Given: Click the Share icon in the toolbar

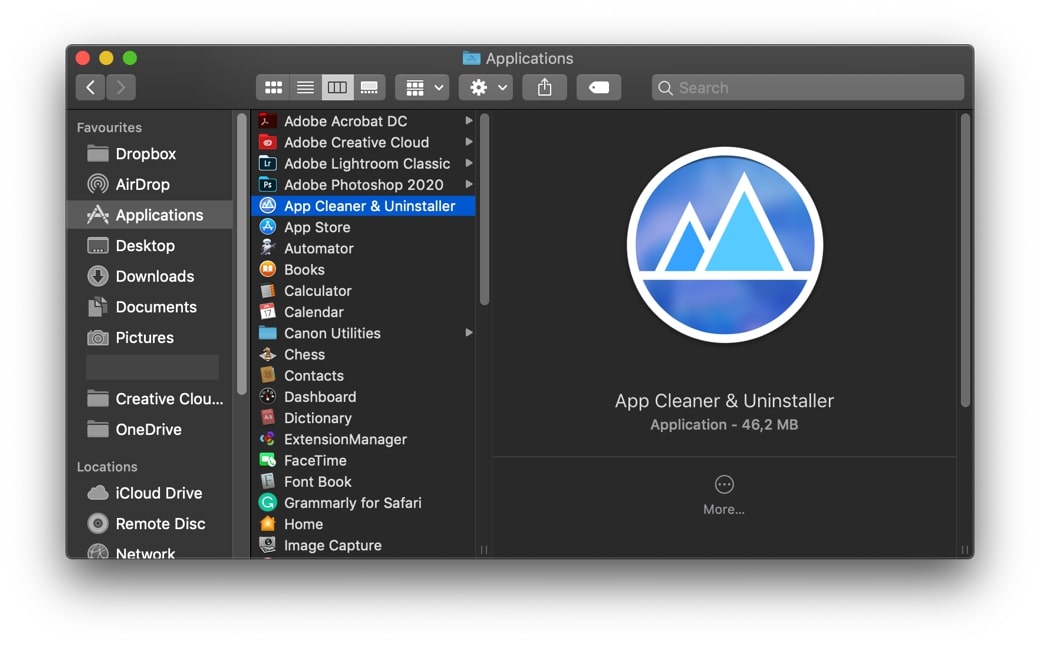Looking at the screenshot, I should coord(544,87).
